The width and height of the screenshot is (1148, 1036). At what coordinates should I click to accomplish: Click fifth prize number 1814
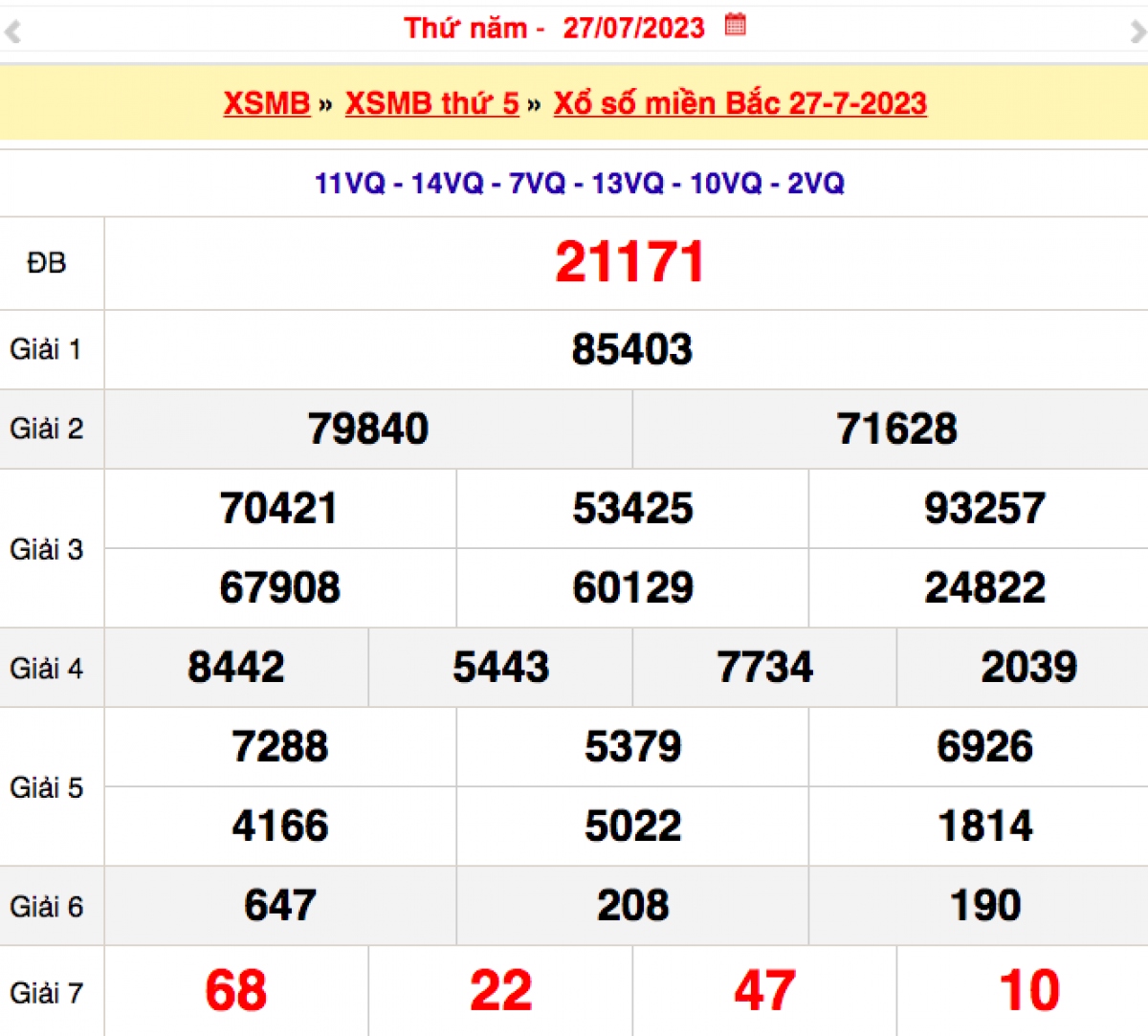click(984, 826)
